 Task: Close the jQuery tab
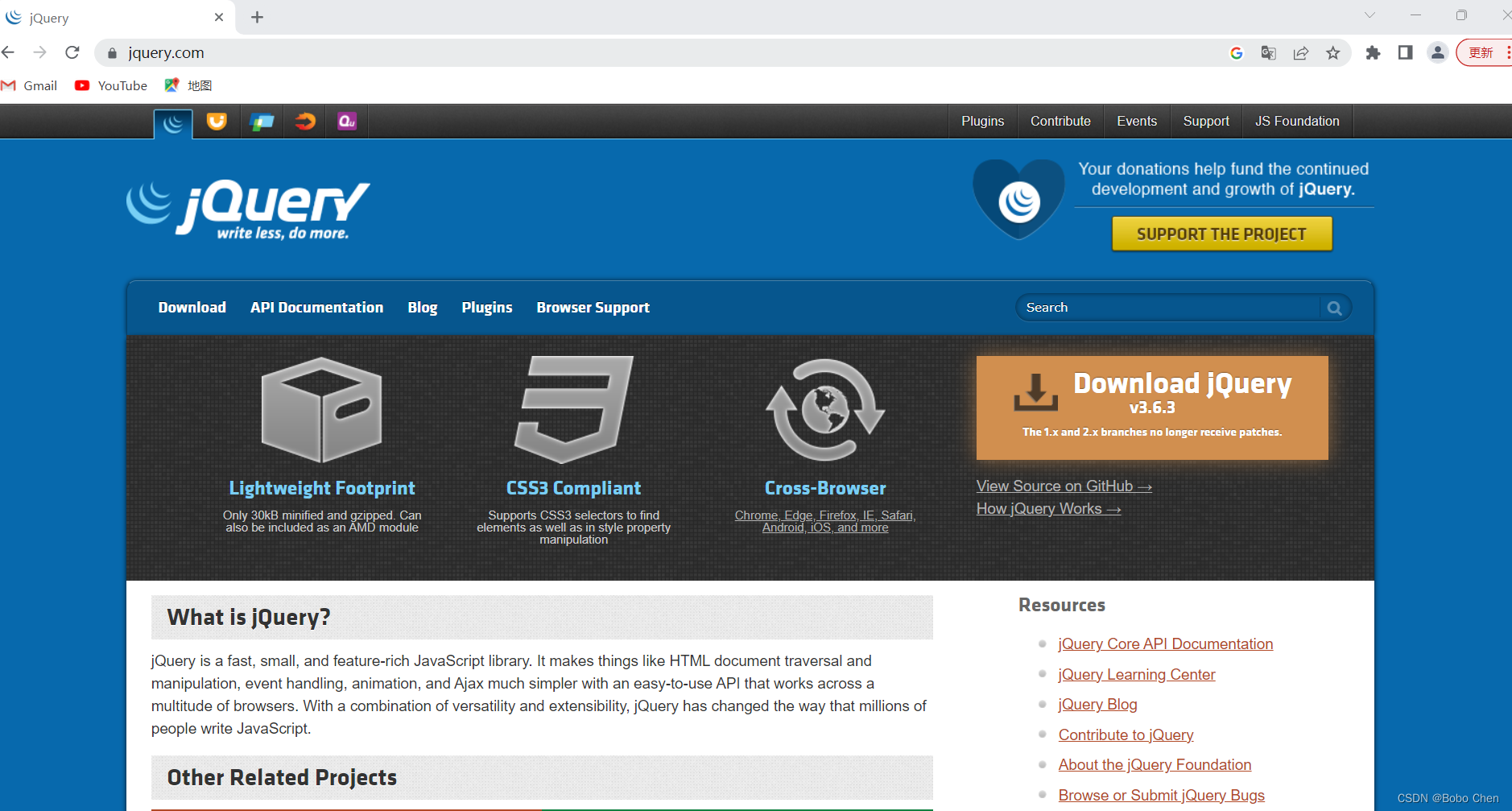(219, 17)
